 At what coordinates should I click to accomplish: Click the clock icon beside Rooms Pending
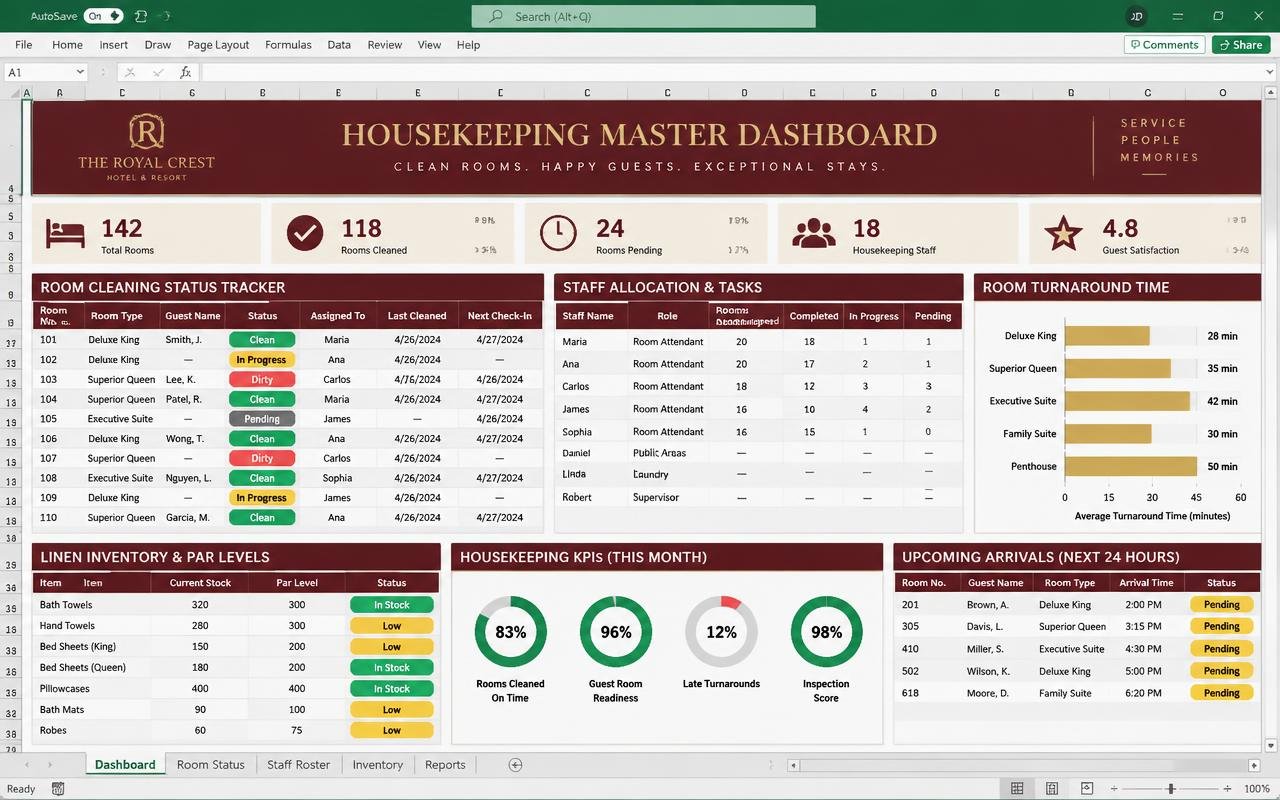558,233
